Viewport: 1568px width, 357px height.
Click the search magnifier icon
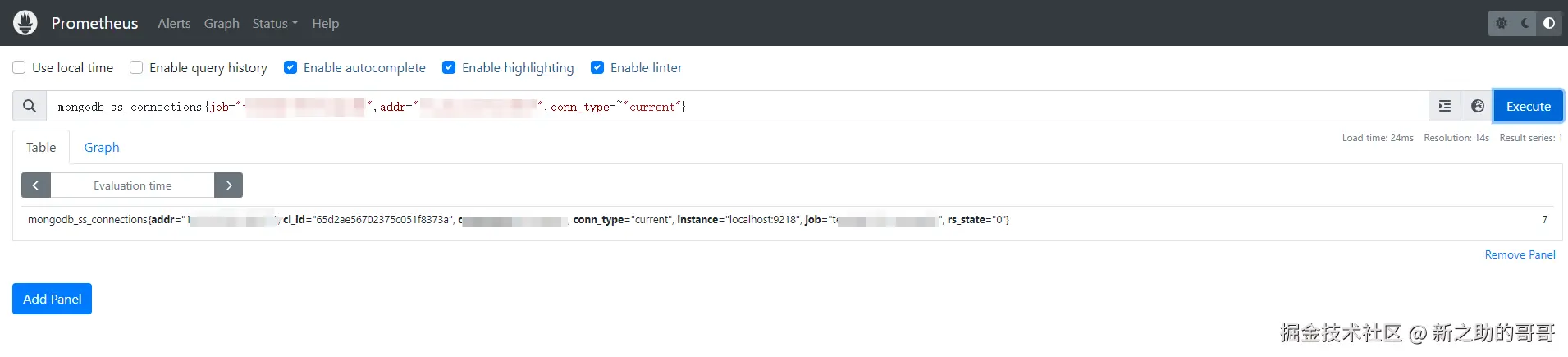[30, 107]
